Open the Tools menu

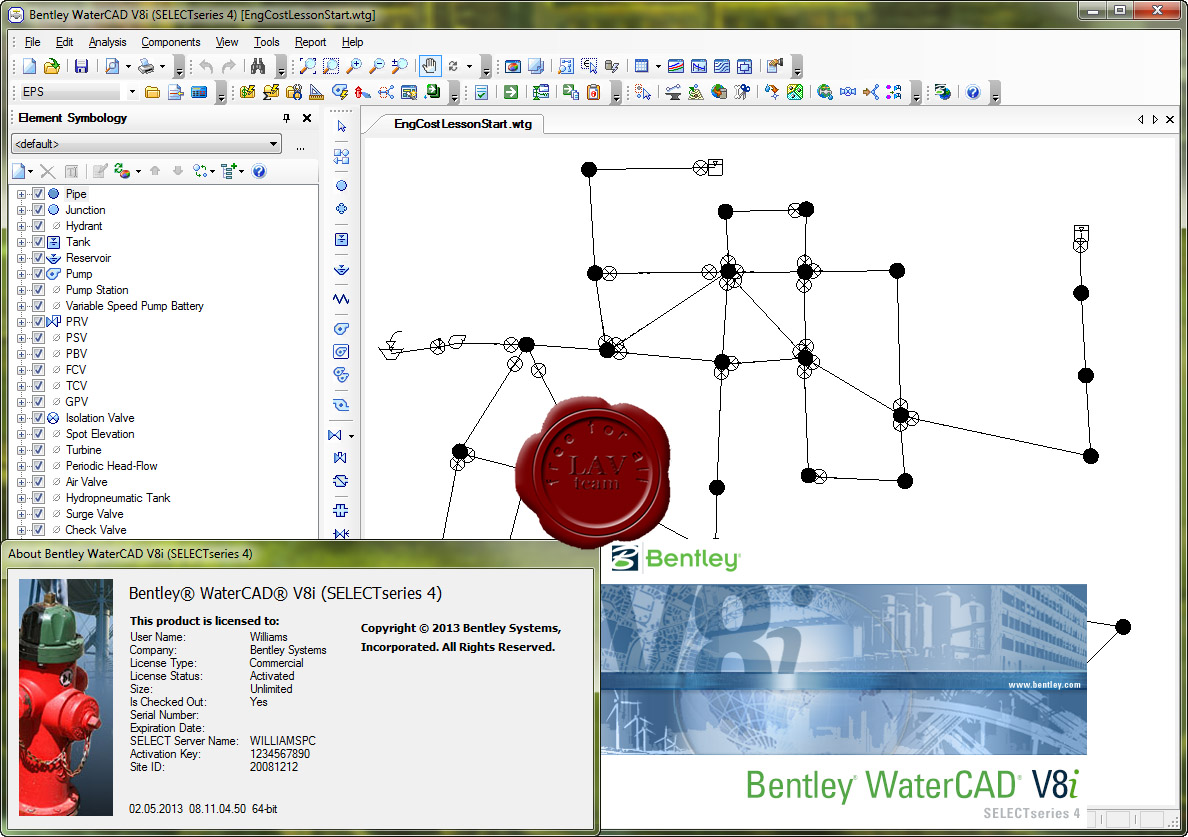(x=266, y=42)
